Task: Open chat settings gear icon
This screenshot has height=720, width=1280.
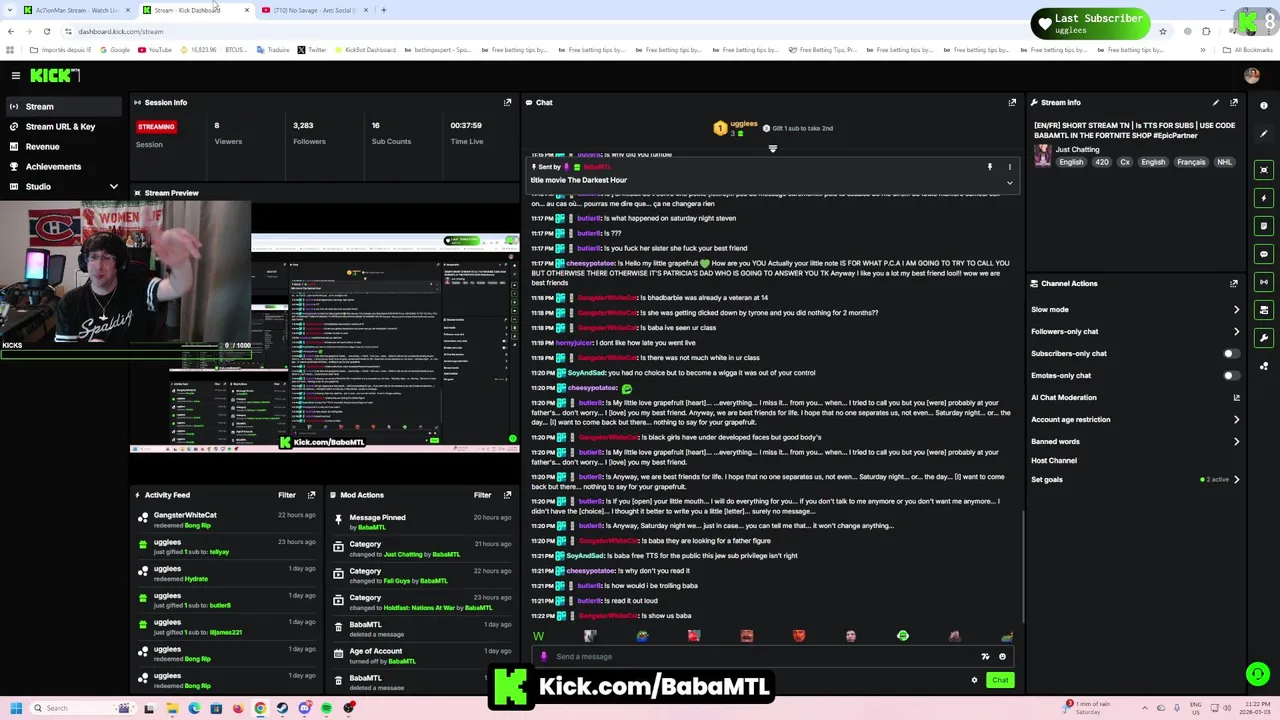Action: (974, 680)
